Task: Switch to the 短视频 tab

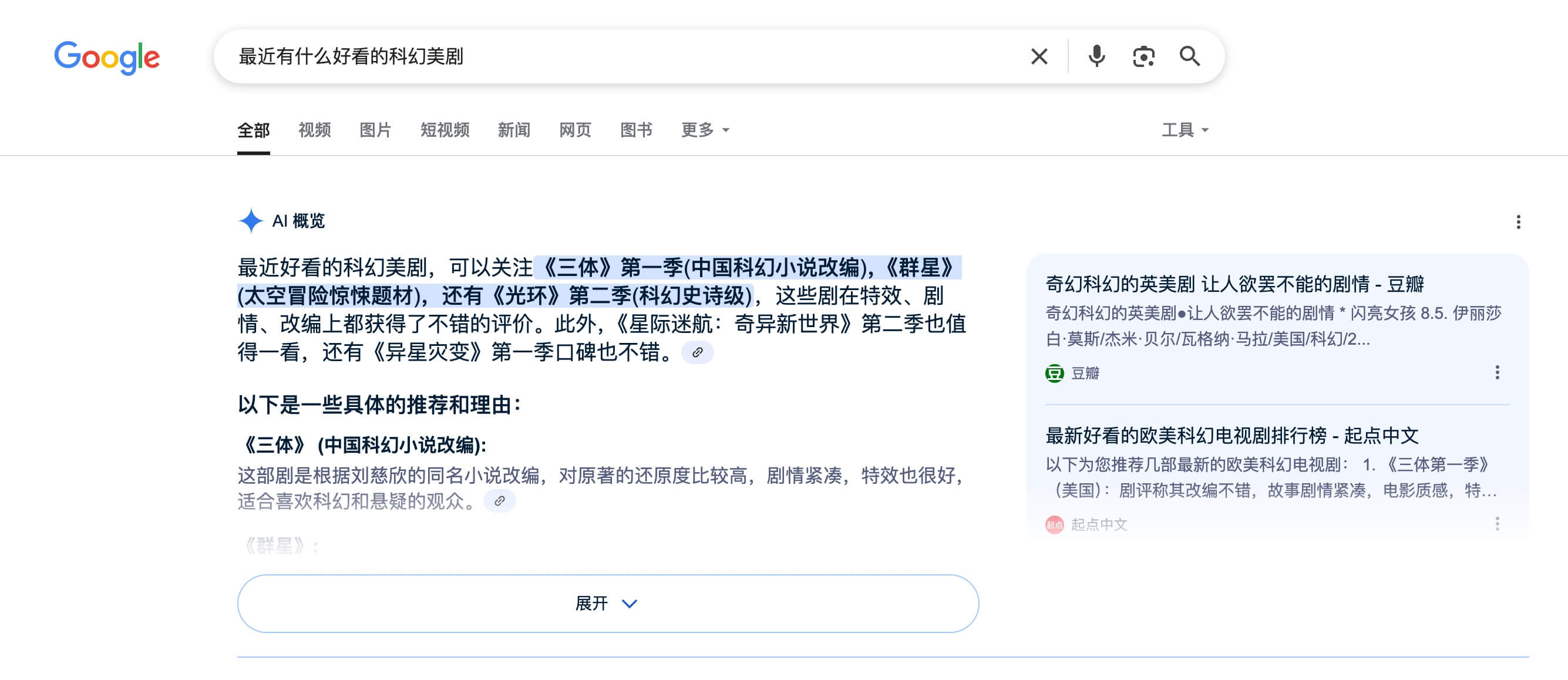Action: point(445,130)
